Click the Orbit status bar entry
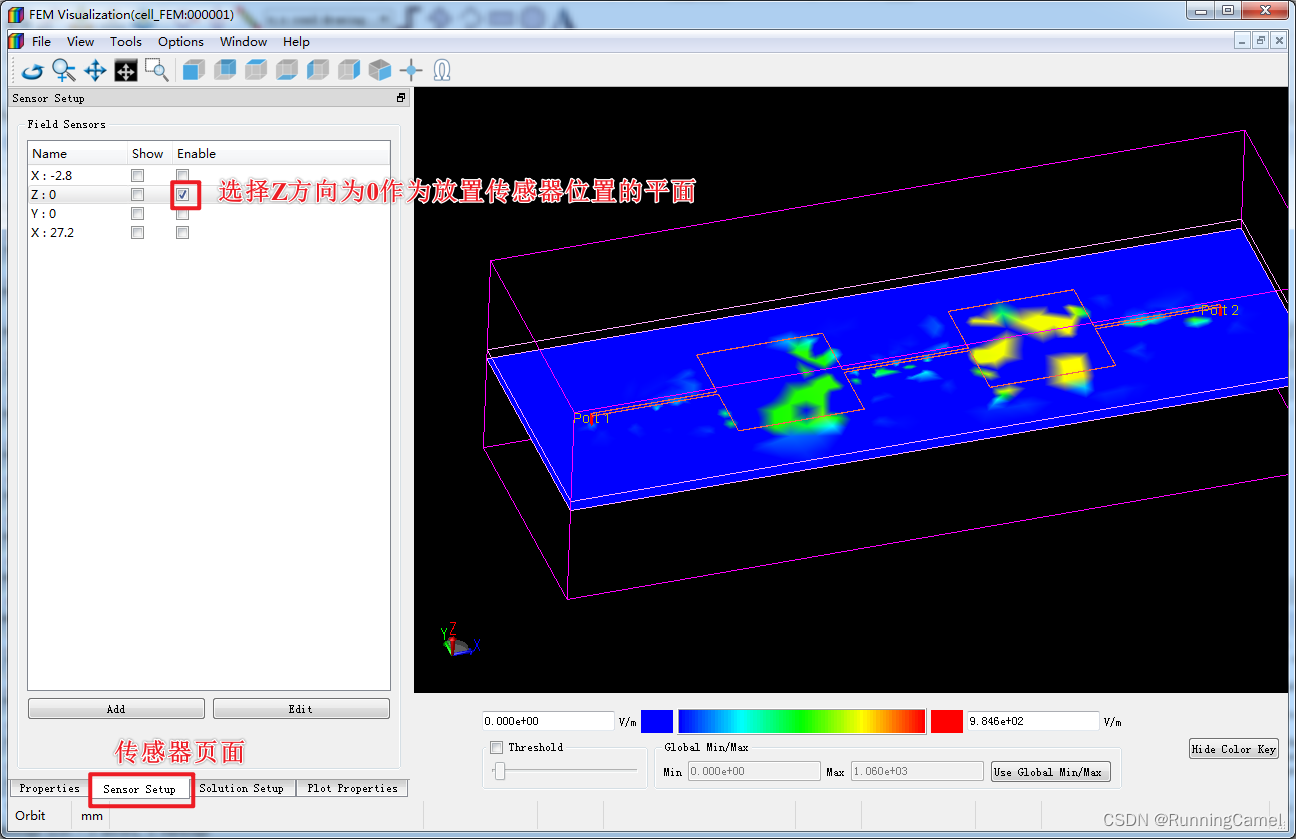 [x=30, y=815]
